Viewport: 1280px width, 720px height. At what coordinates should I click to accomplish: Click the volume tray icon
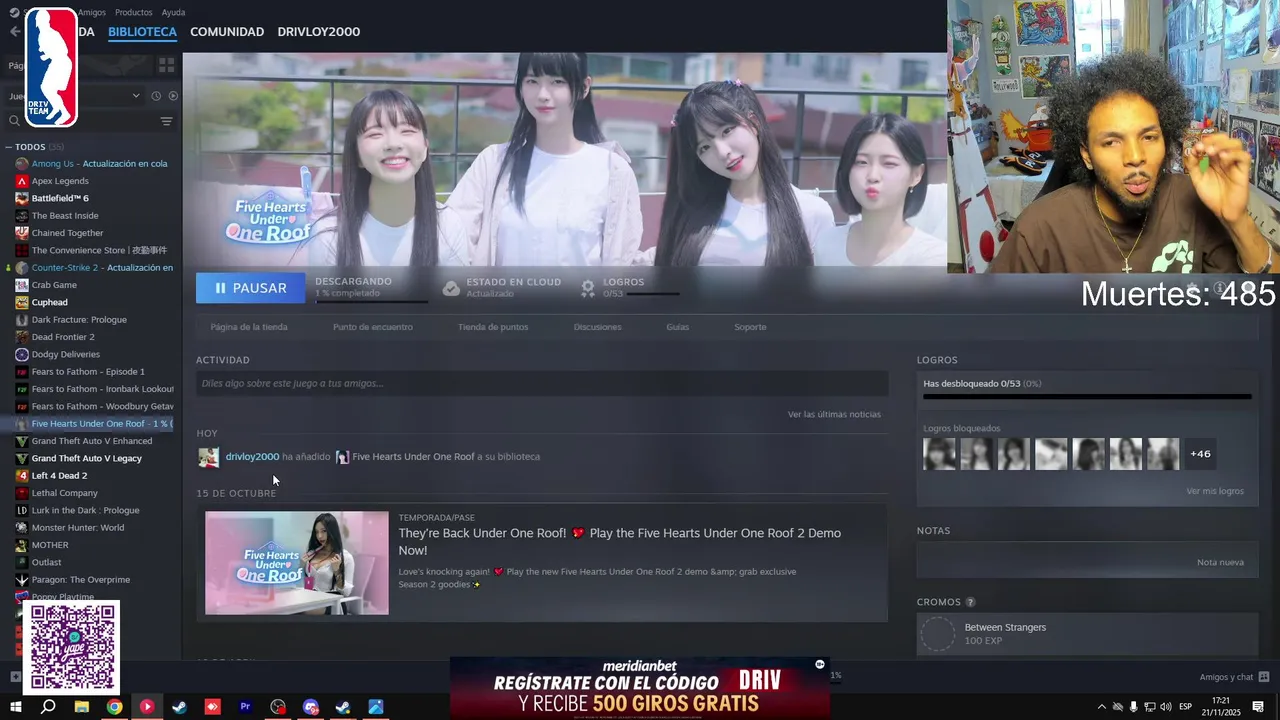1165,707
